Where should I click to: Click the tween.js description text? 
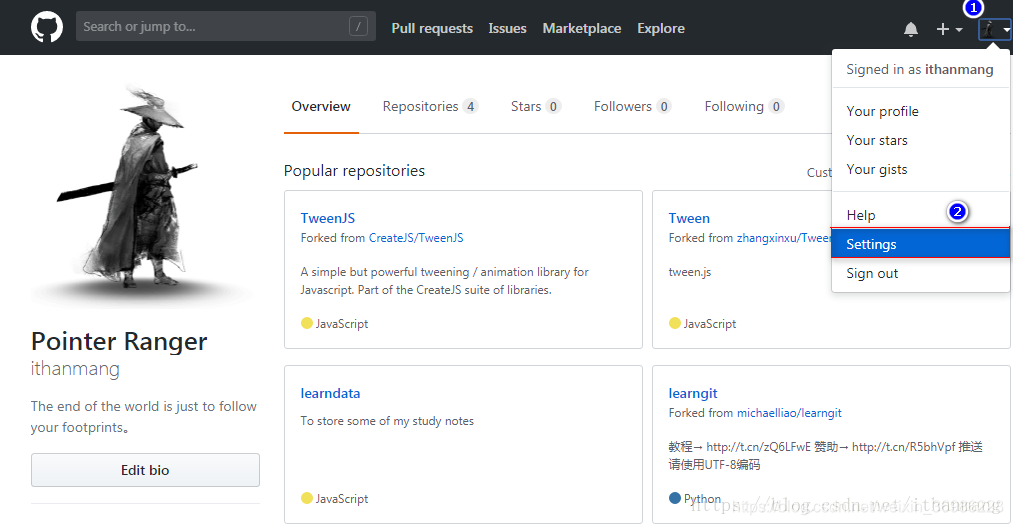[690, 272]
